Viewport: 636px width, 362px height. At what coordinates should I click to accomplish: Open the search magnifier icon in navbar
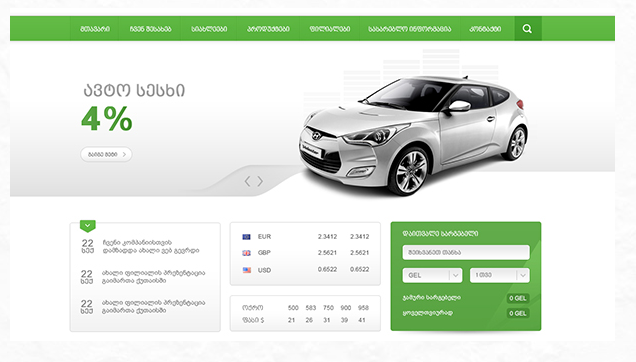527,28
